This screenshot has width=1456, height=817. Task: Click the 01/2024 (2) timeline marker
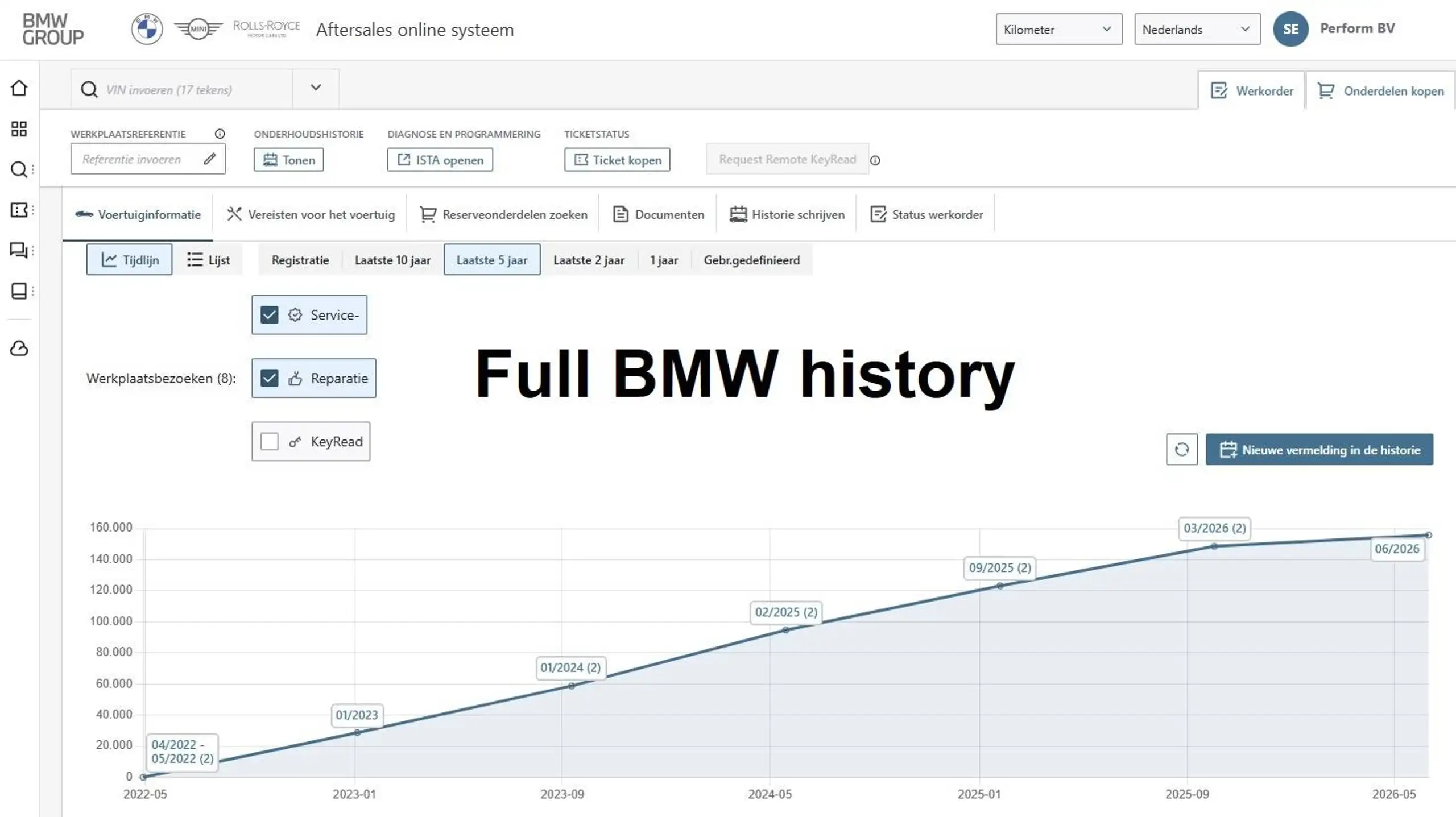tap(570, 667)
